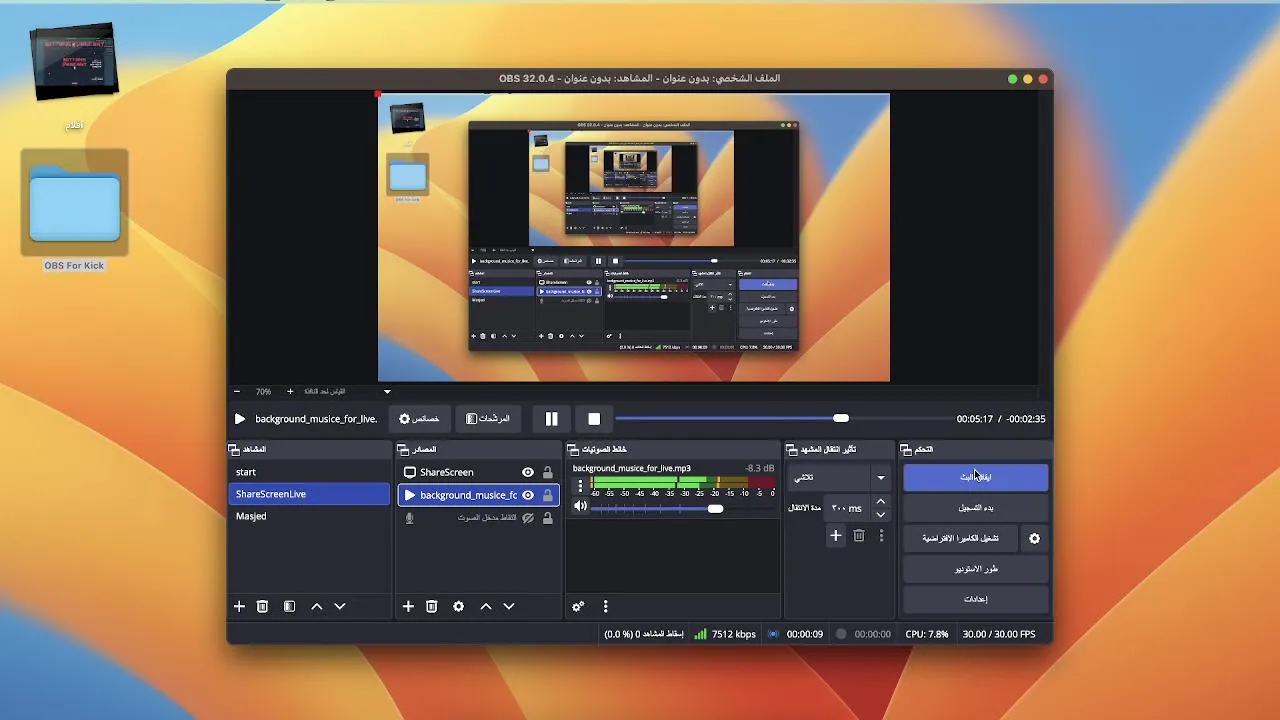Open the audio mixer dock menu dots
Viewport: 1280px width, 720px height.
click(x=605, y=606)
